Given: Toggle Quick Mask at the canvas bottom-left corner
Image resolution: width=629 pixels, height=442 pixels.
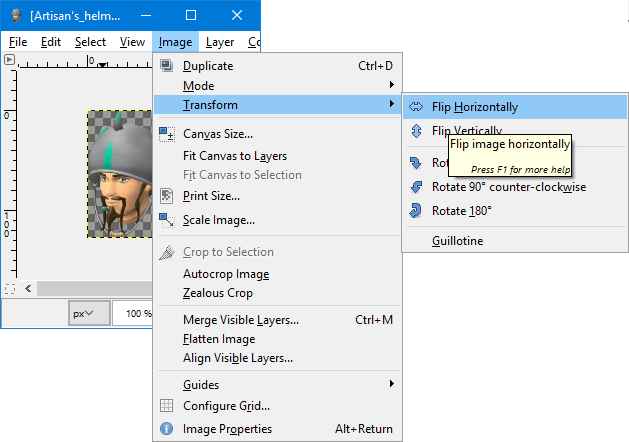Looking at the screenshot, I should click(x=10, y=288).
